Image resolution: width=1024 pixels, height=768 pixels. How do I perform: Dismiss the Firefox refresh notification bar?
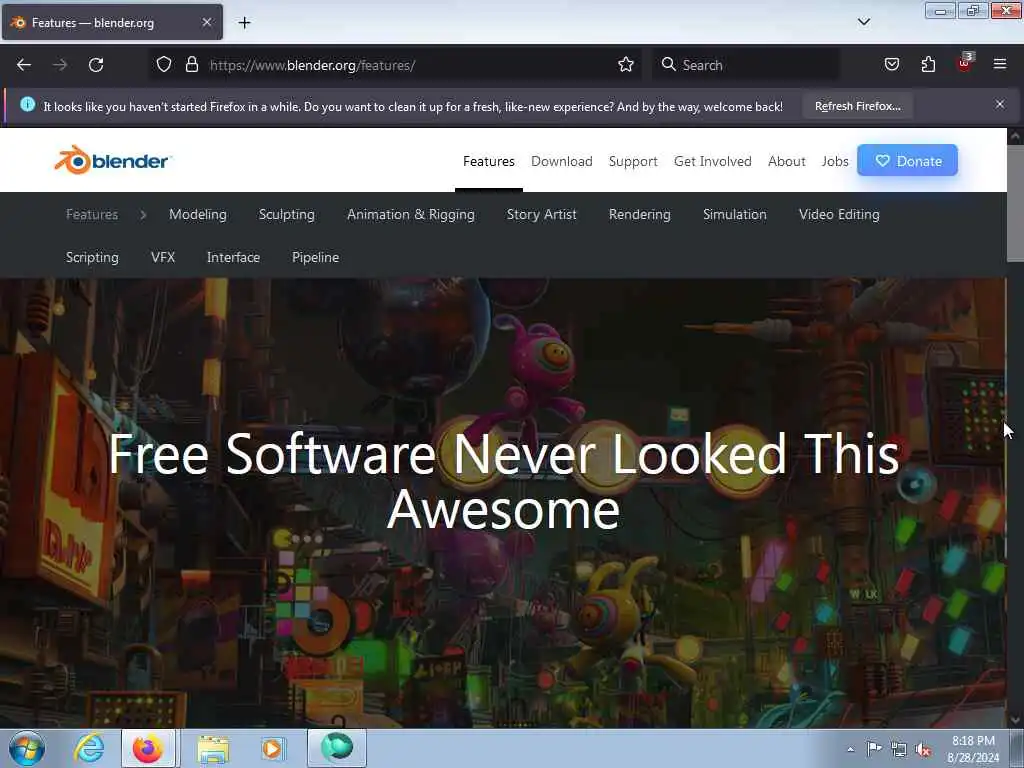(999, 104)
